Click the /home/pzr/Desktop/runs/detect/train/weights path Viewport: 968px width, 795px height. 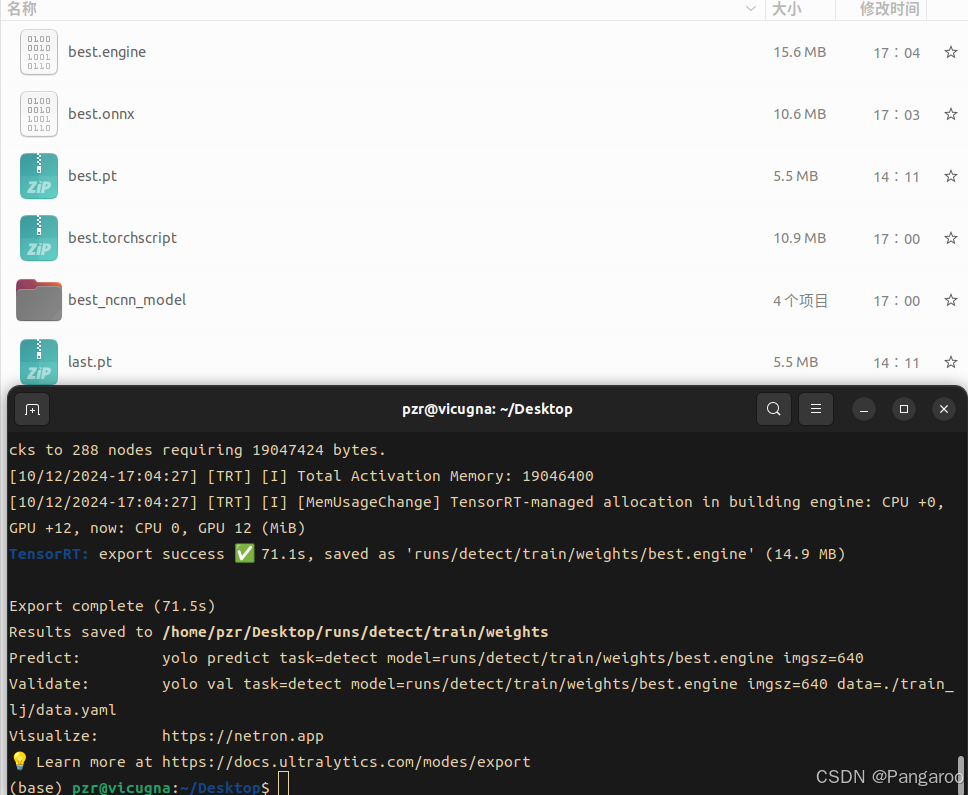(x=355, y=632)
